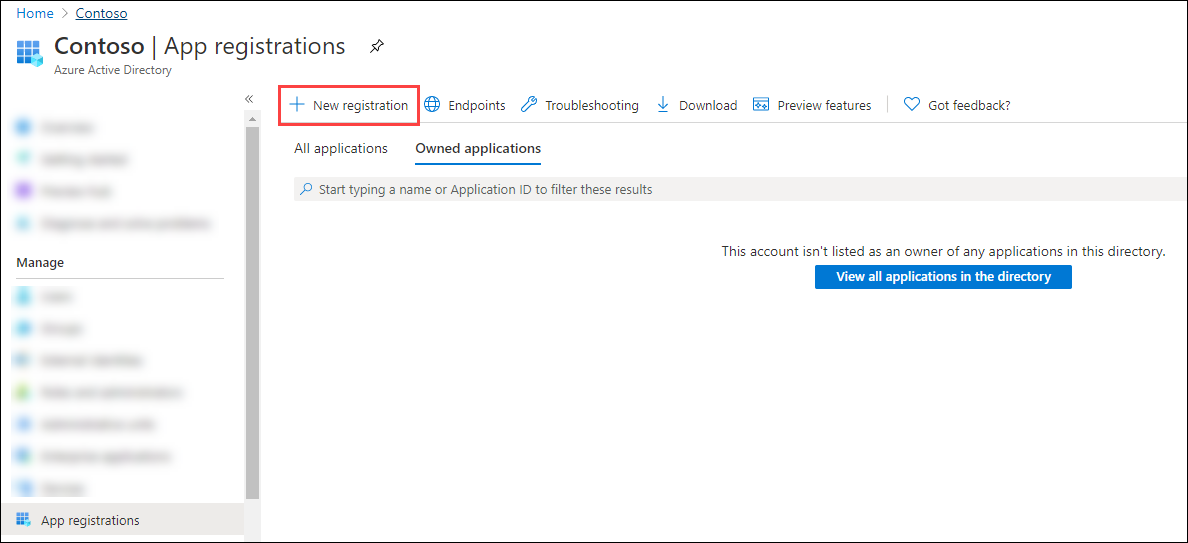The width and height of the screenshot is (1188, 543).
Task: Click the sidebar vertical scrollbar
Action: click(252, 300)
